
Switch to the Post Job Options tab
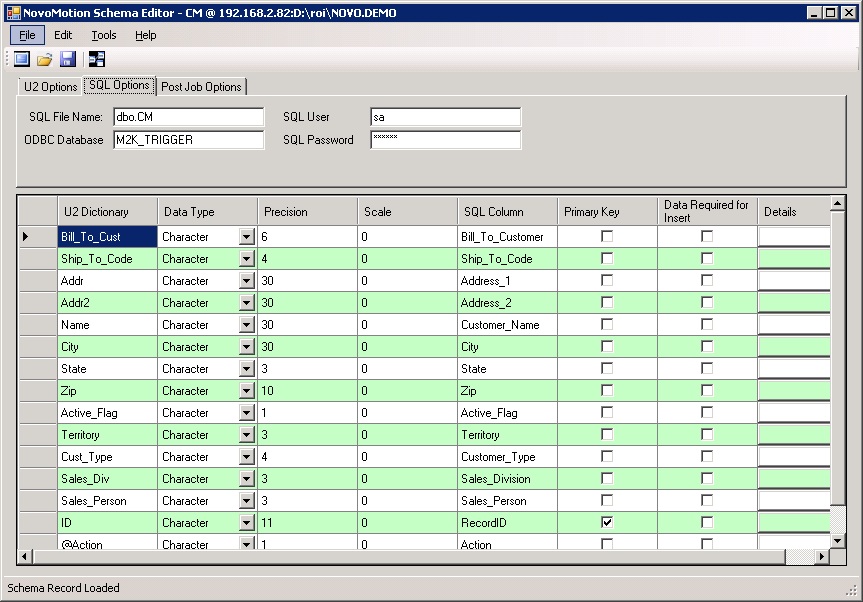(x=201, y=87)
